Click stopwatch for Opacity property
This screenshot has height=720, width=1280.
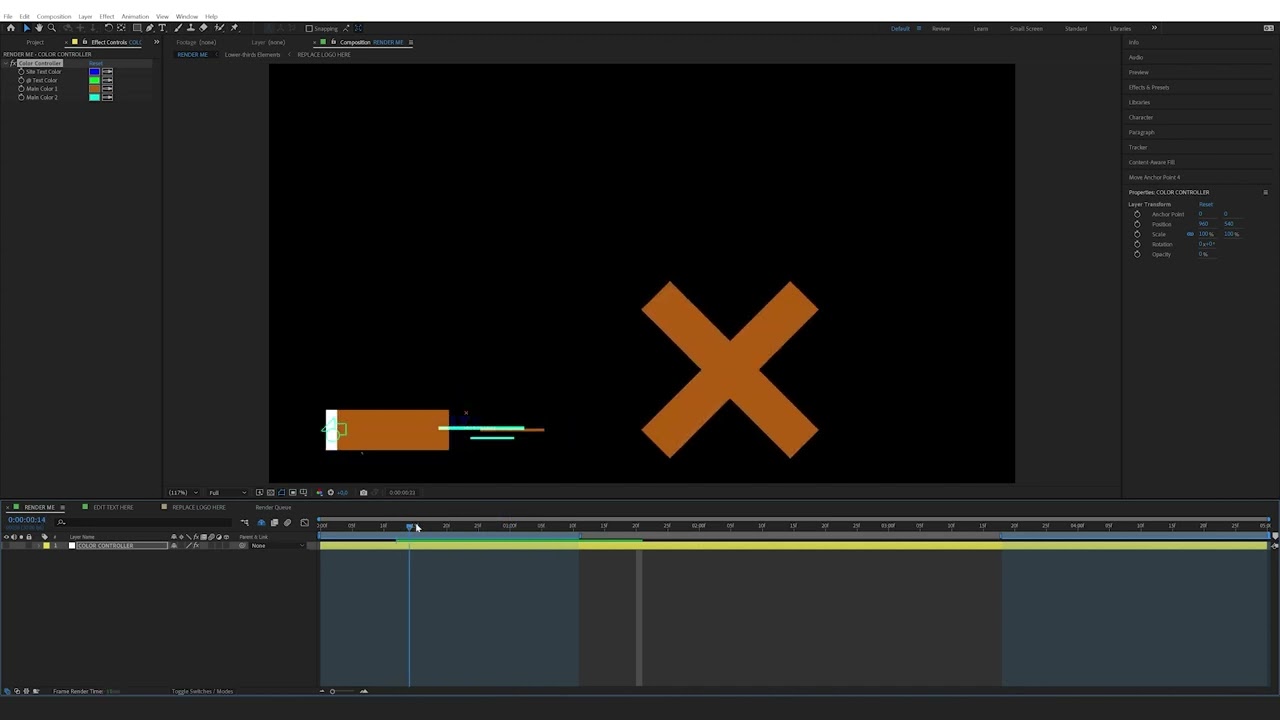pos(1137,254)
